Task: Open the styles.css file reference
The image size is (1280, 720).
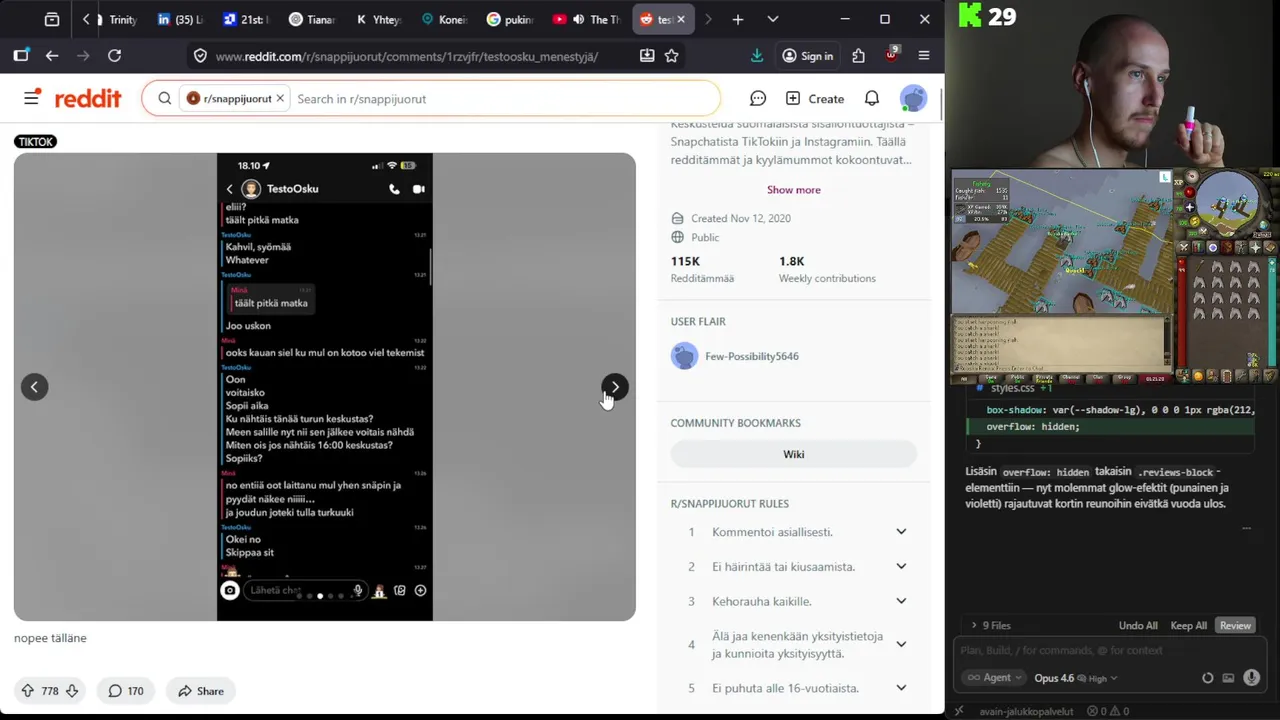Action: click(1012, 388)
